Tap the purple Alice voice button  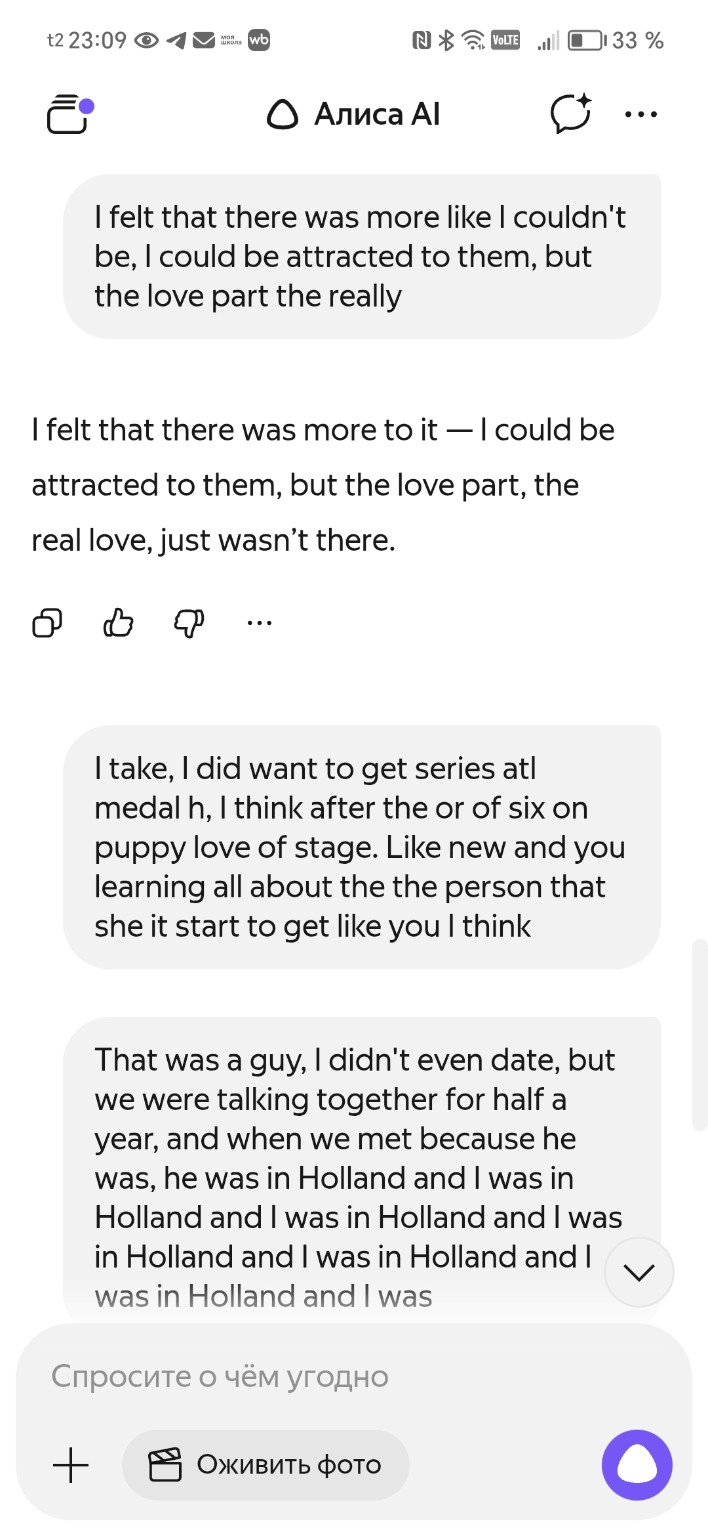click(637, 1466)
